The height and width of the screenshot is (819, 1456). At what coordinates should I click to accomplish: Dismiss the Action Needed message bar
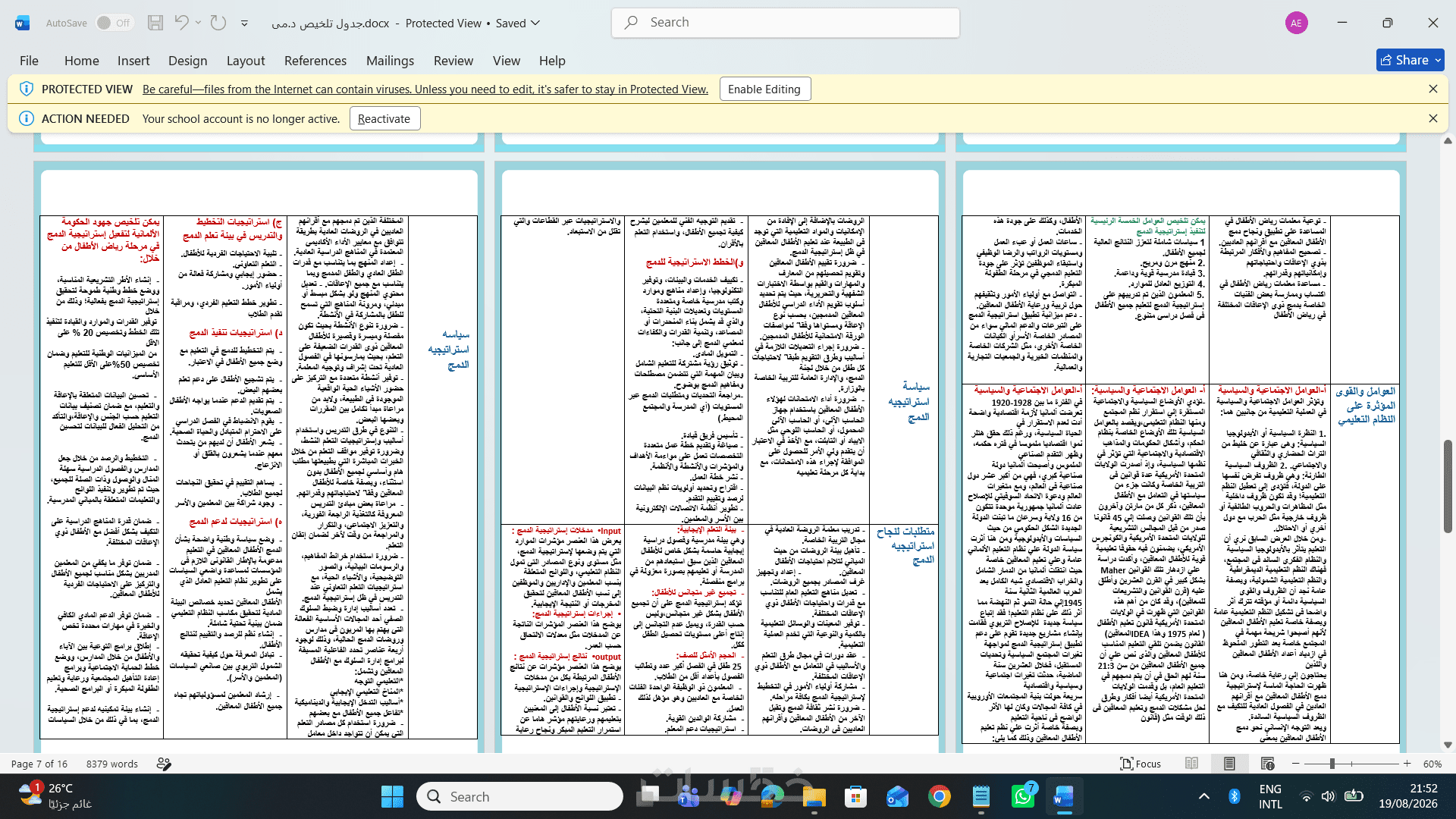(x=1433, y=118)
